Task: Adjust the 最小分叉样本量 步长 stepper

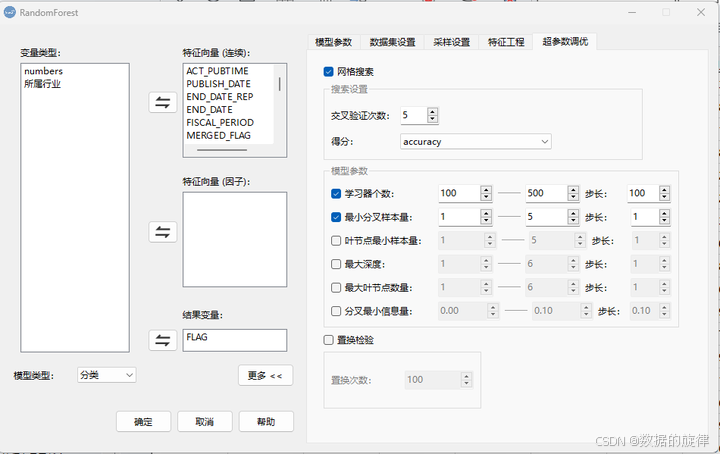Action: [x=664, y=217]
